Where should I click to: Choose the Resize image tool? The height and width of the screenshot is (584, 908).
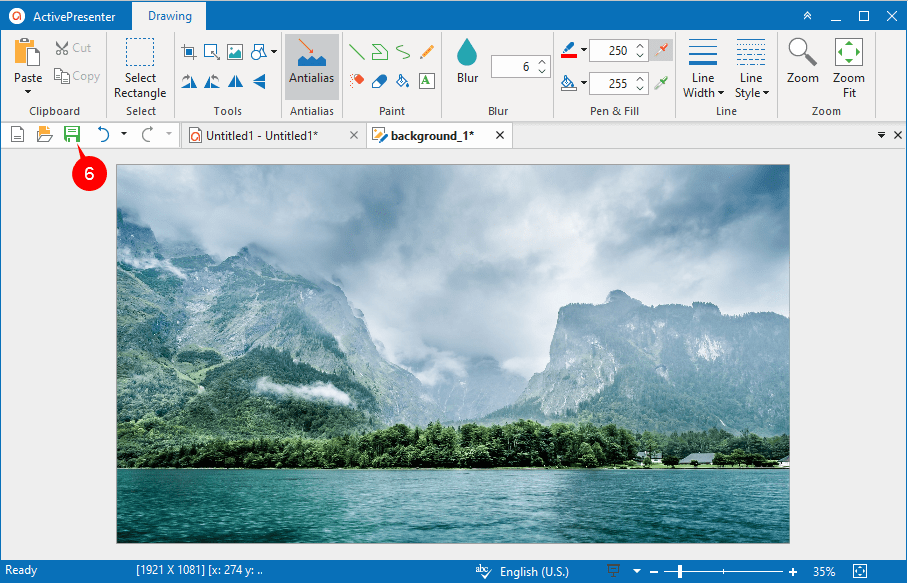coord(212,52)
